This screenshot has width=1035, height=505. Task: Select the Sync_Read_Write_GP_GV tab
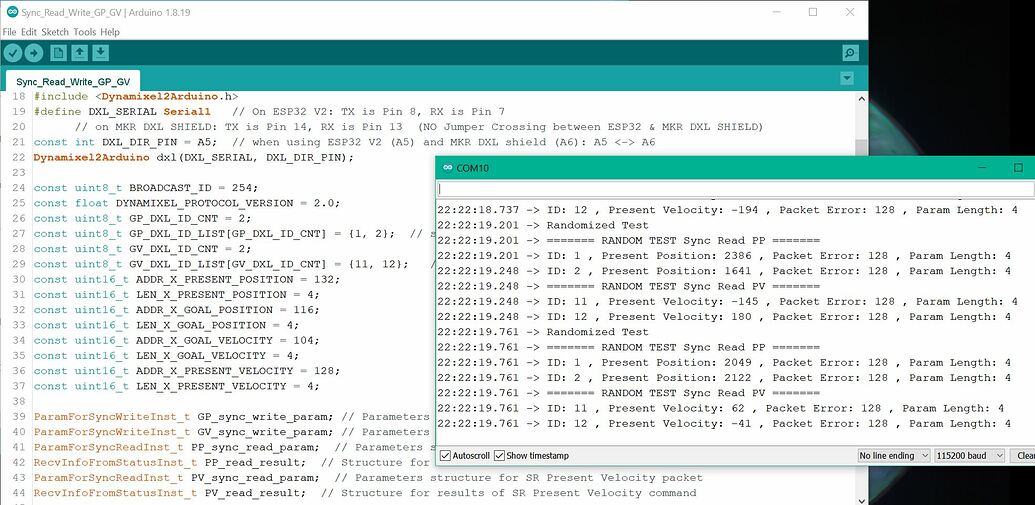[x=72, y=82]
